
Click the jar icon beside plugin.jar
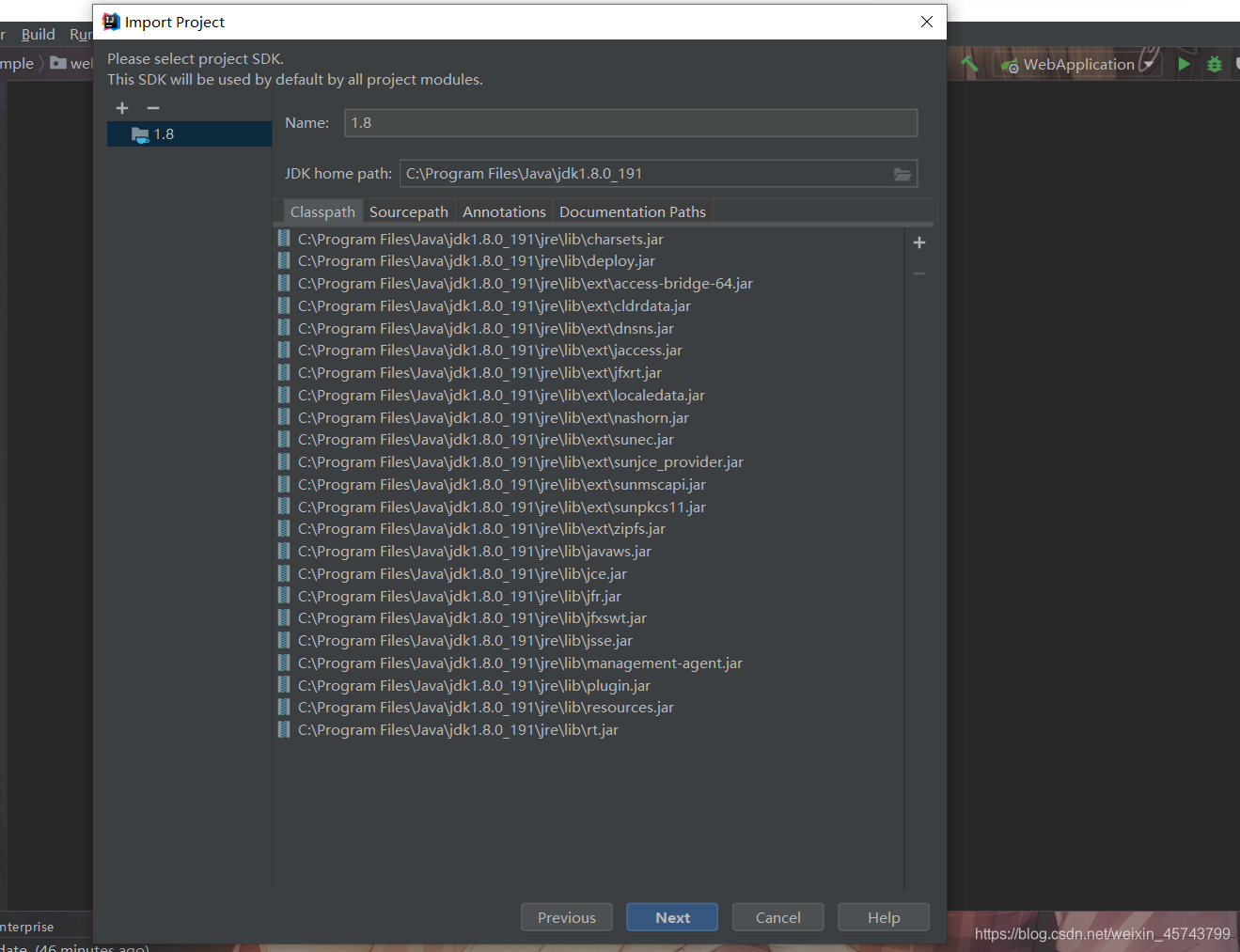284,685
